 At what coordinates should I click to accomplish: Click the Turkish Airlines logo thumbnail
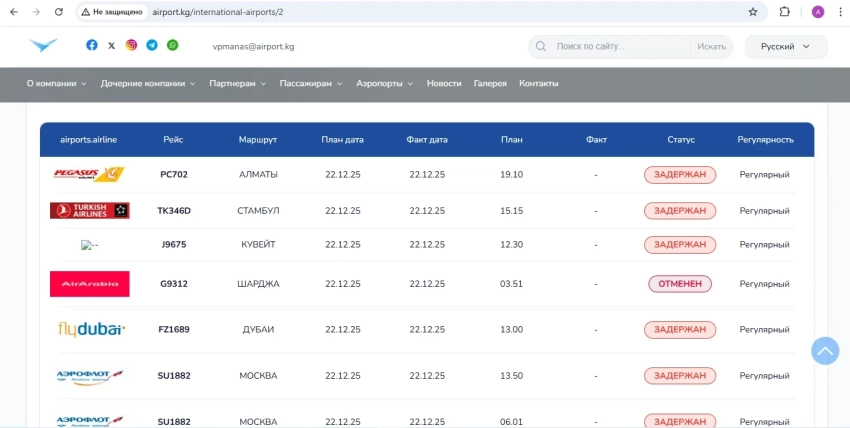[89, 211]
